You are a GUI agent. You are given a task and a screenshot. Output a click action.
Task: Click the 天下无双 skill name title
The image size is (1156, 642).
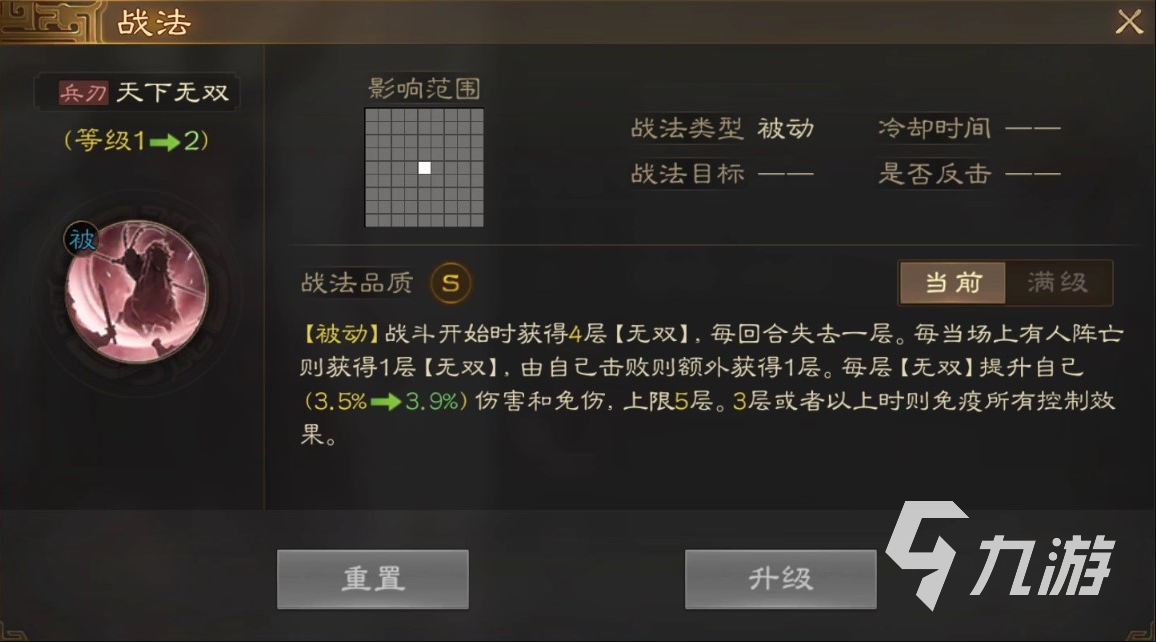click(x=173, y=93)
